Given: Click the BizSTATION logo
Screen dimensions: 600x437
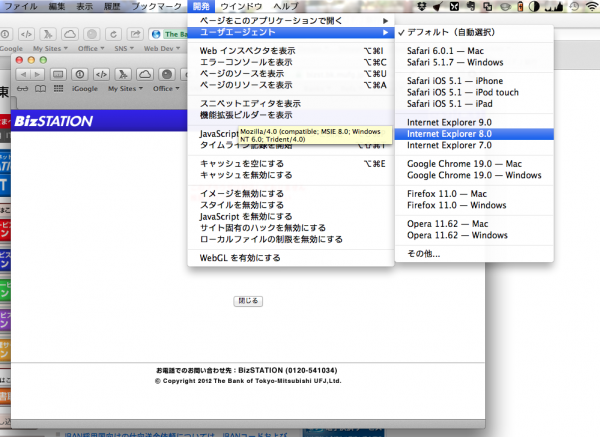Looking at the screenshot, I should (x=54, y=121).
